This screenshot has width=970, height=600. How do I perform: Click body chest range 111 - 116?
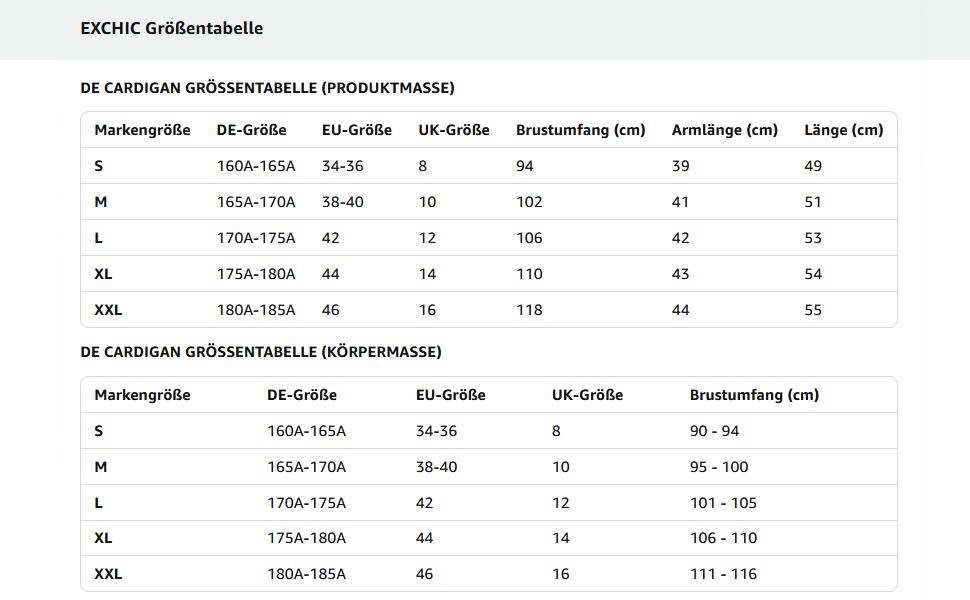tap(723, 574)
